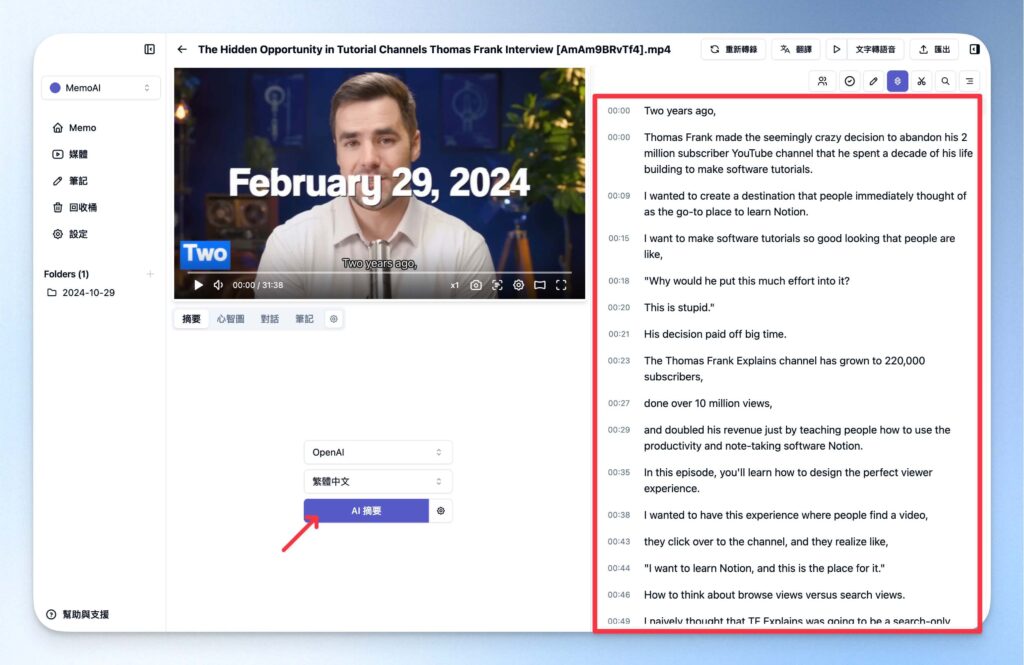
Task: Select the scissors cut icon
Action: [x=921, y=81]
